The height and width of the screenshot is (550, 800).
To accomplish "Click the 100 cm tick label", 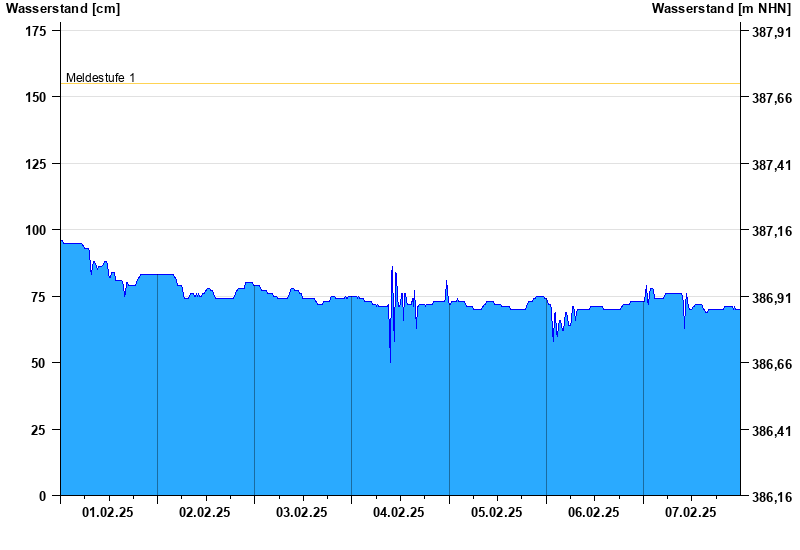I will click(x=35, y=230).
